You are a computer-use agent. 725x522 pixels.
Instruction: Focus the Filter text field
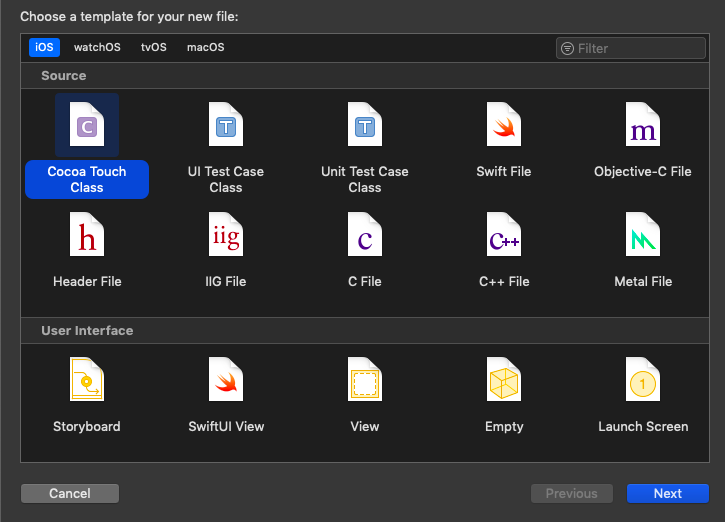pos(631,48)
